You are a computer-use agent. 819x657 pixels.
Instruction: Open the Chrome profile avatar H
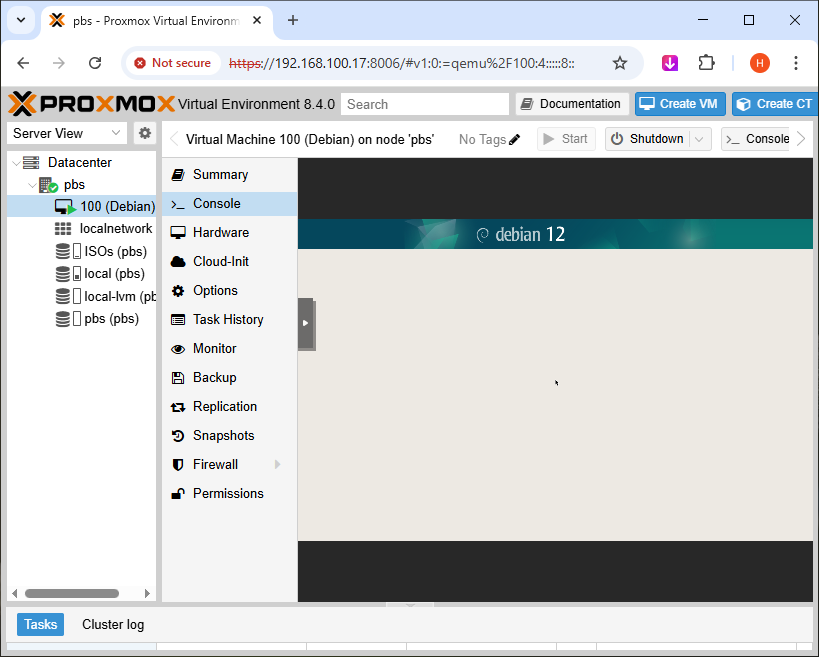[759, 63]
